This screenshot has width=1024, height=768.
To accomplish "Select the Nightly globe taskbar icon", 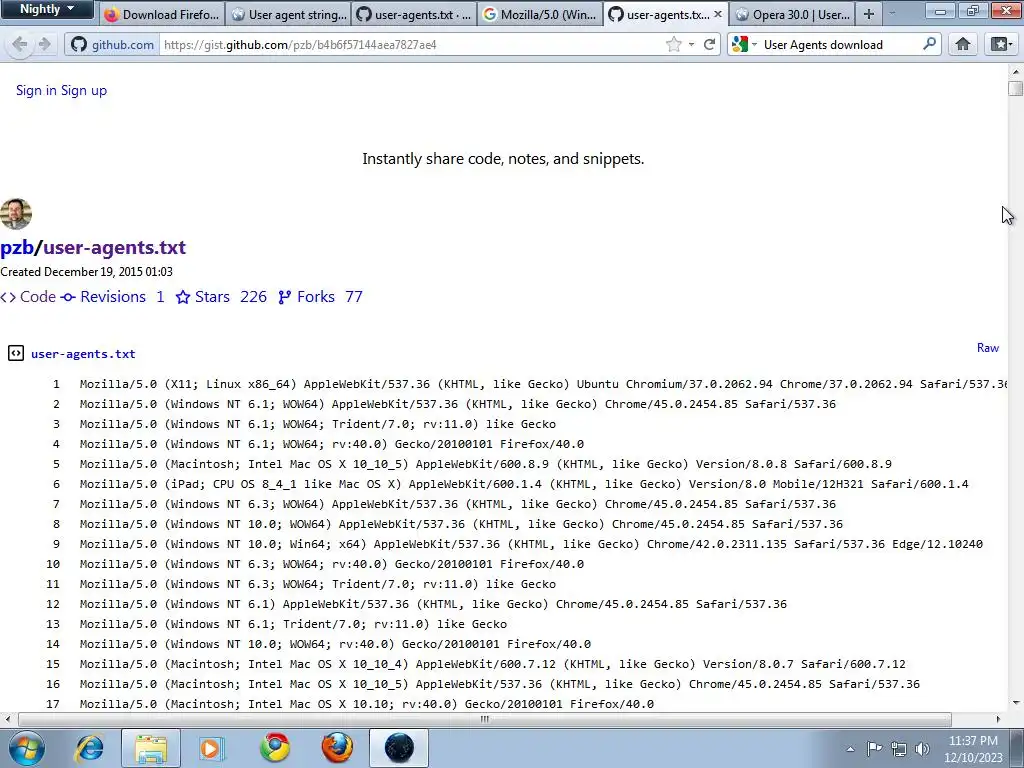I will coord(399,748).
